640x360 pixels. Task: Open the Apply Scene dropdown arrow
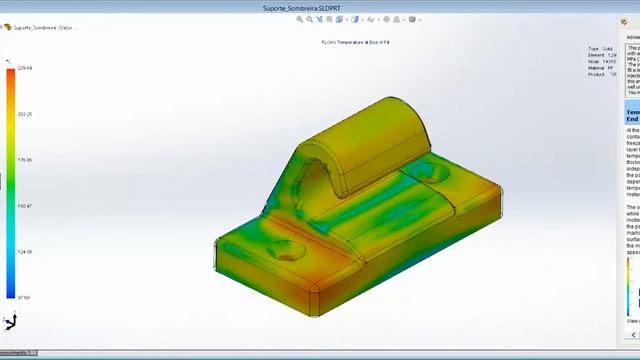coord(404,20)
